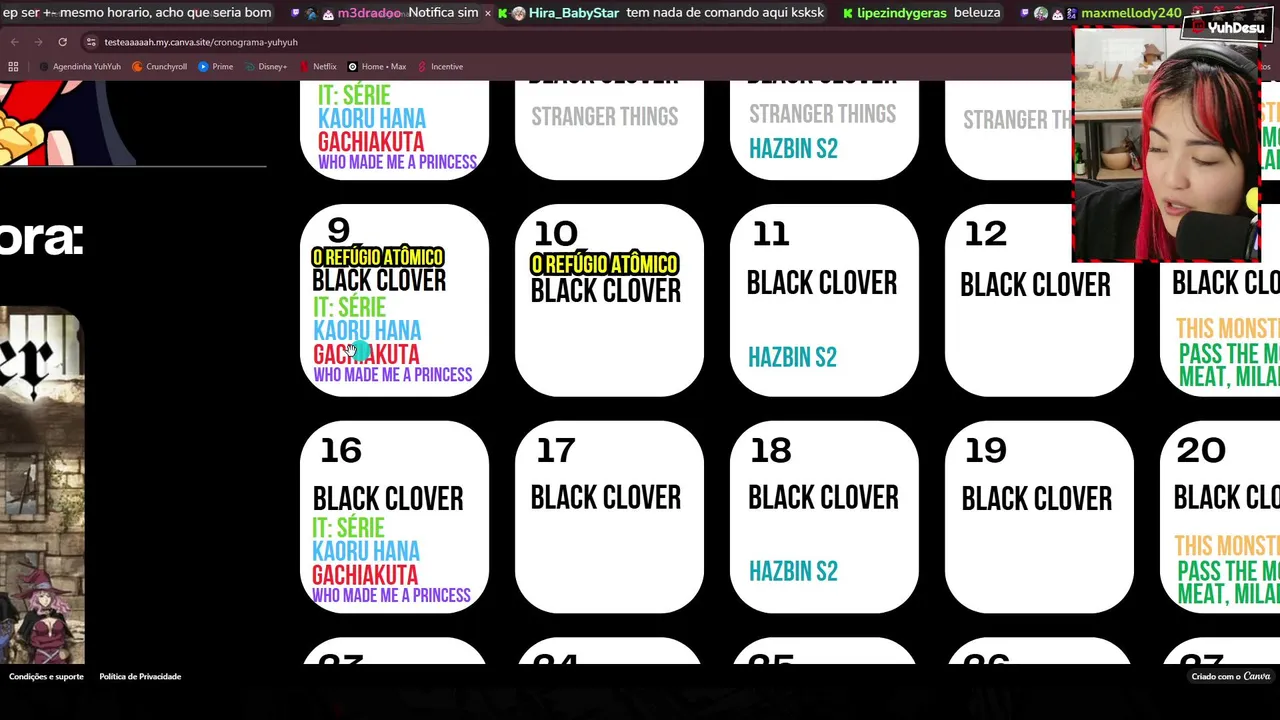
Task: Click Black Clover in day 16 card
Action: point(388,499)
